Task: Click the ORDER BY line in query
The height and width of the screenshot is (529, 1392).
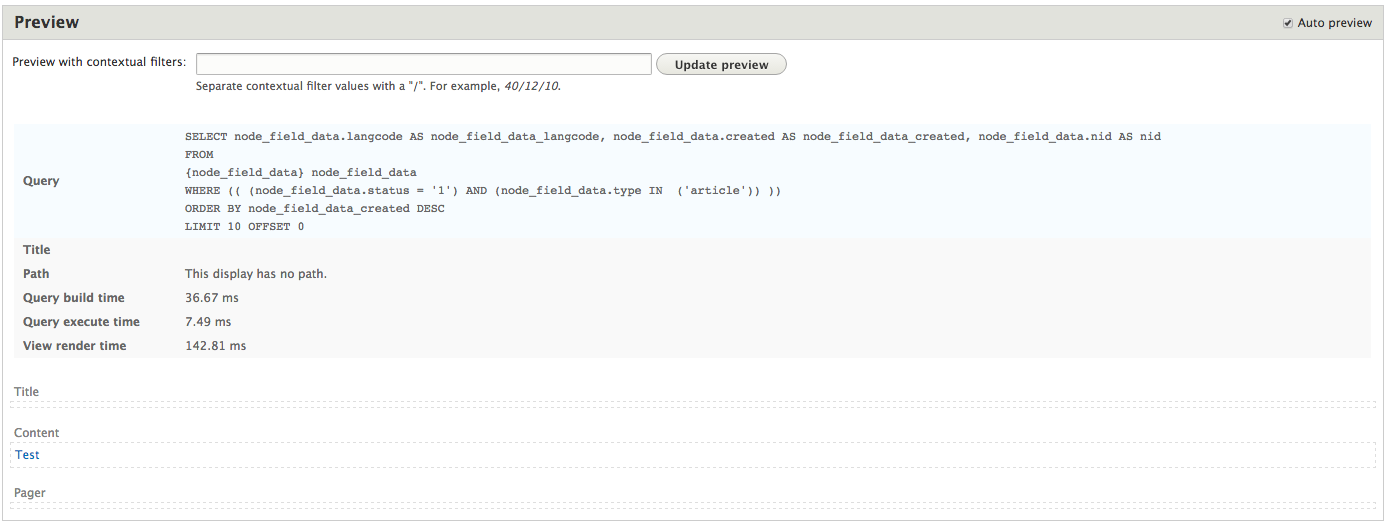Action: tap(314, 208)
